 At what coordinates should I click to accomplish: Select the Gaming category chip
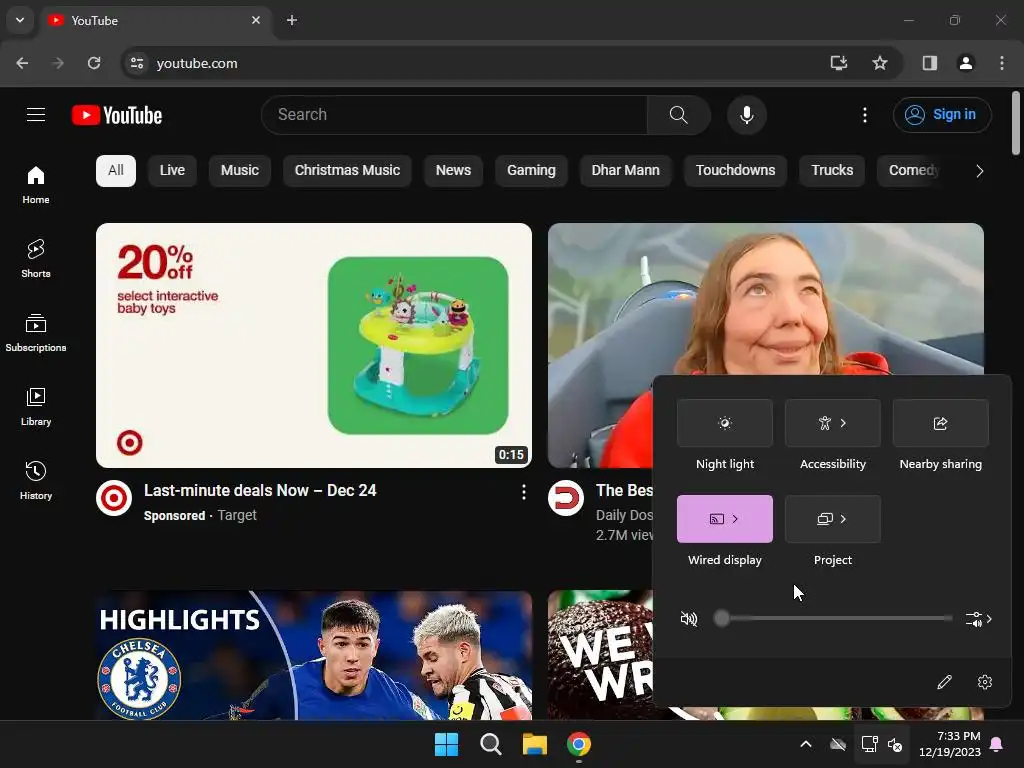click(532, 170)
